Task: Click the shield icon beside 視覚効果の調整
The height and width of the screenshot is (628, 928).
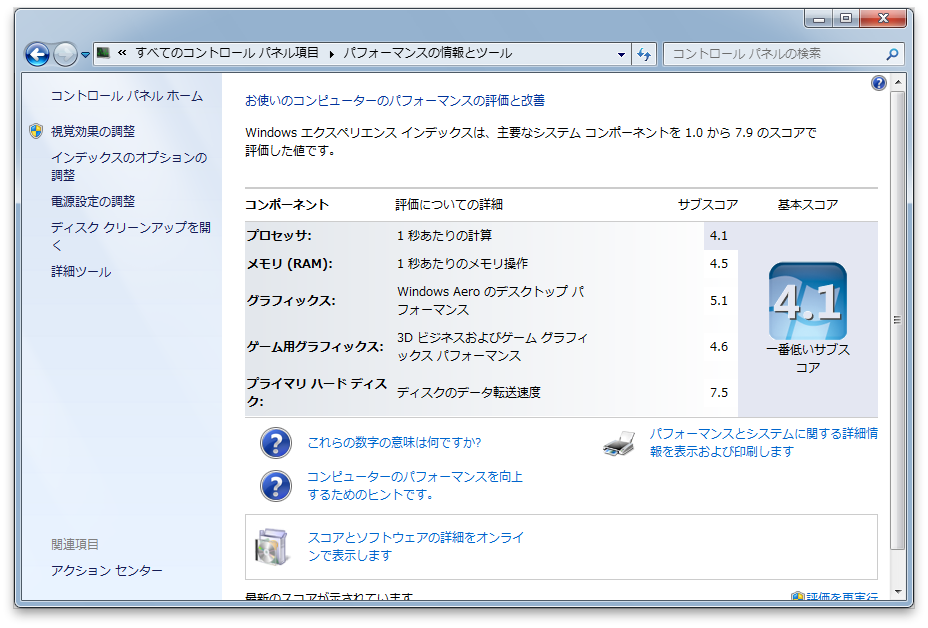Action: tap(36, 131)
